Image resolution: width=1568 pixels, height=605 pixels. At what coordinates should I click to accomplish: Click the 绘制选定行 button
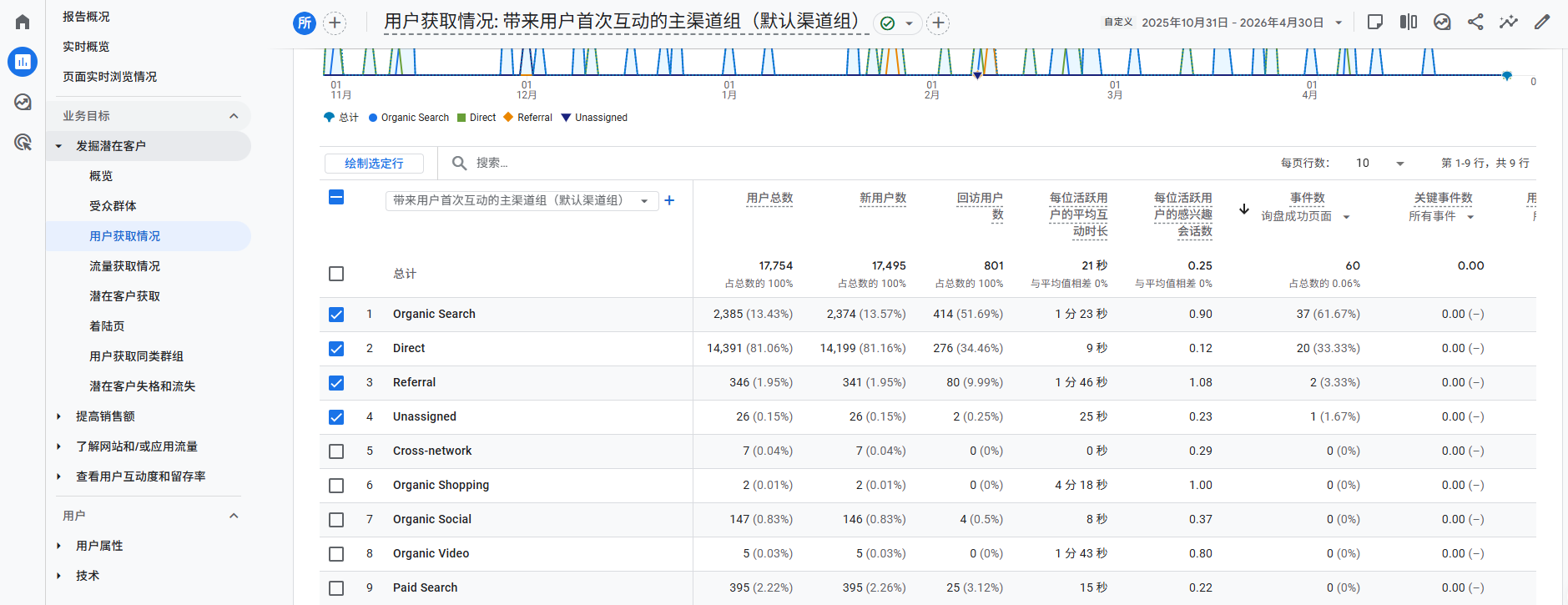[374, 164]
